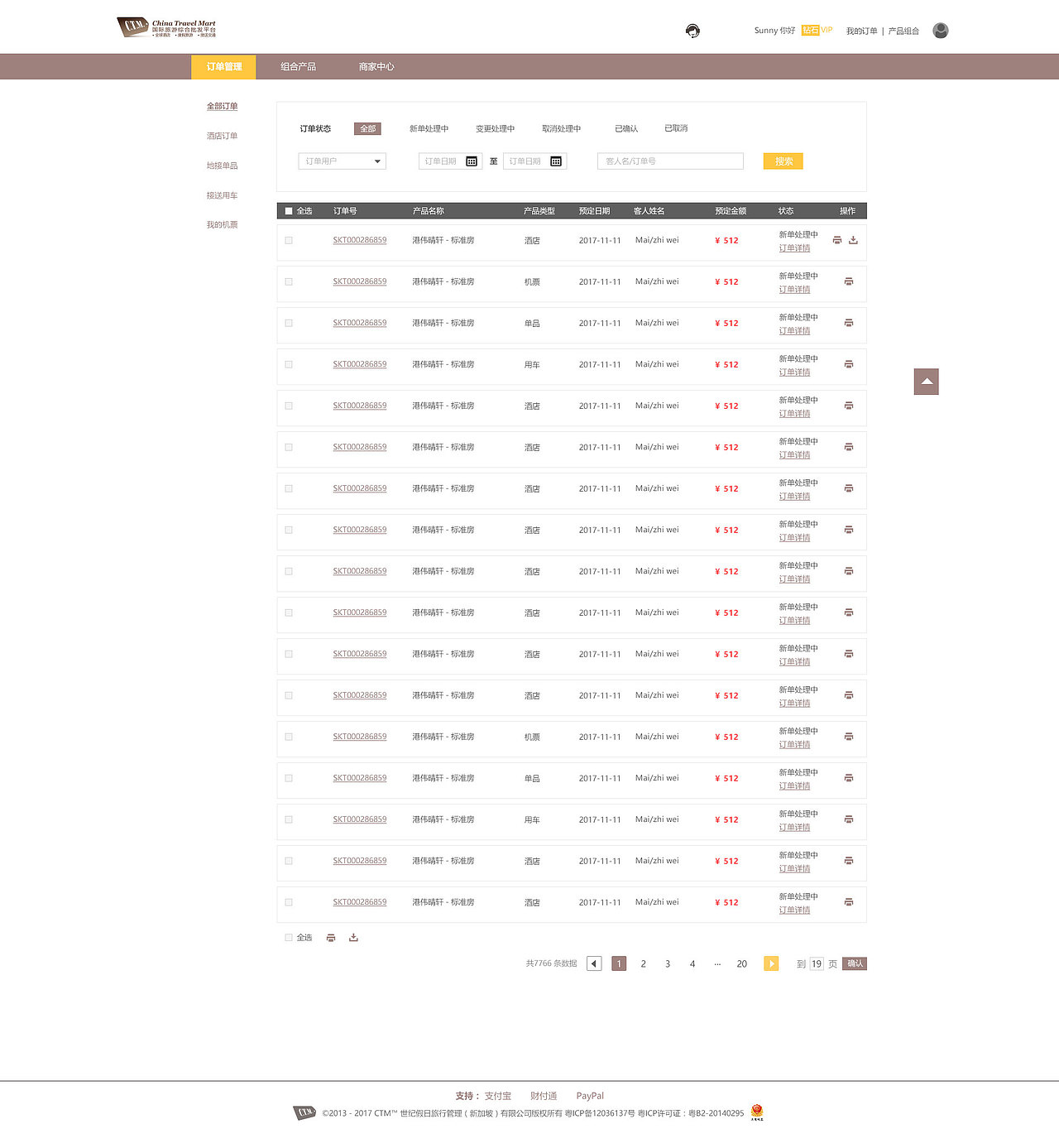Print the second 机票 order row
Viewport: 1059px width, 1148px height.
click(848, 737)
